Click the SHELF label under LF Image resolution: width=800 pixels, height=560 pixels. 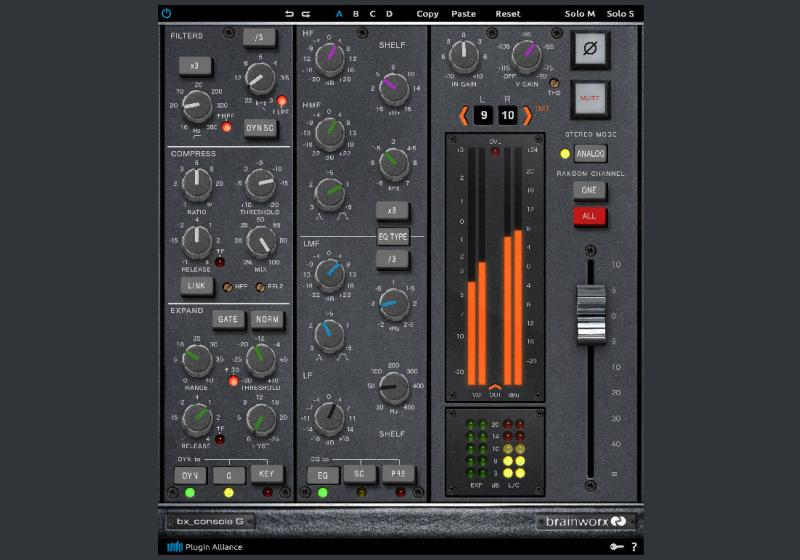[x=392, y=434]
